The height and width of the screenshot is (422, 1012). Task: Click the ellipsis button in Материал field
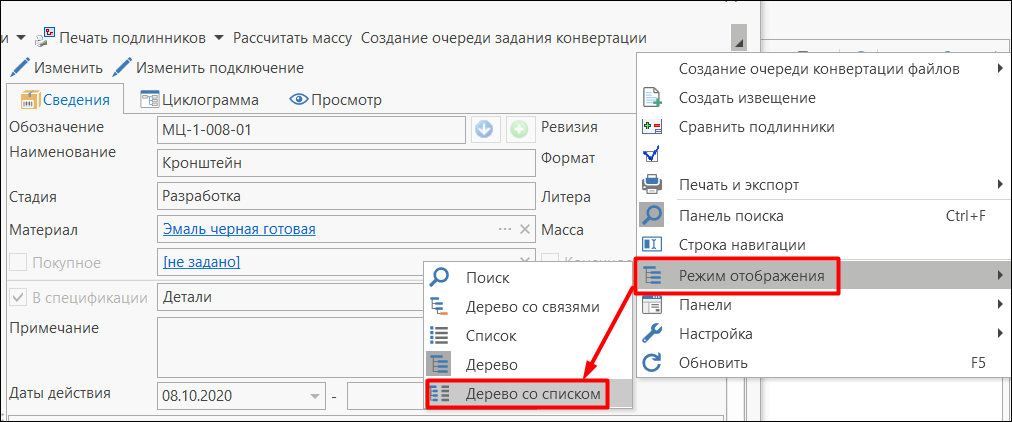click(505, 229)
